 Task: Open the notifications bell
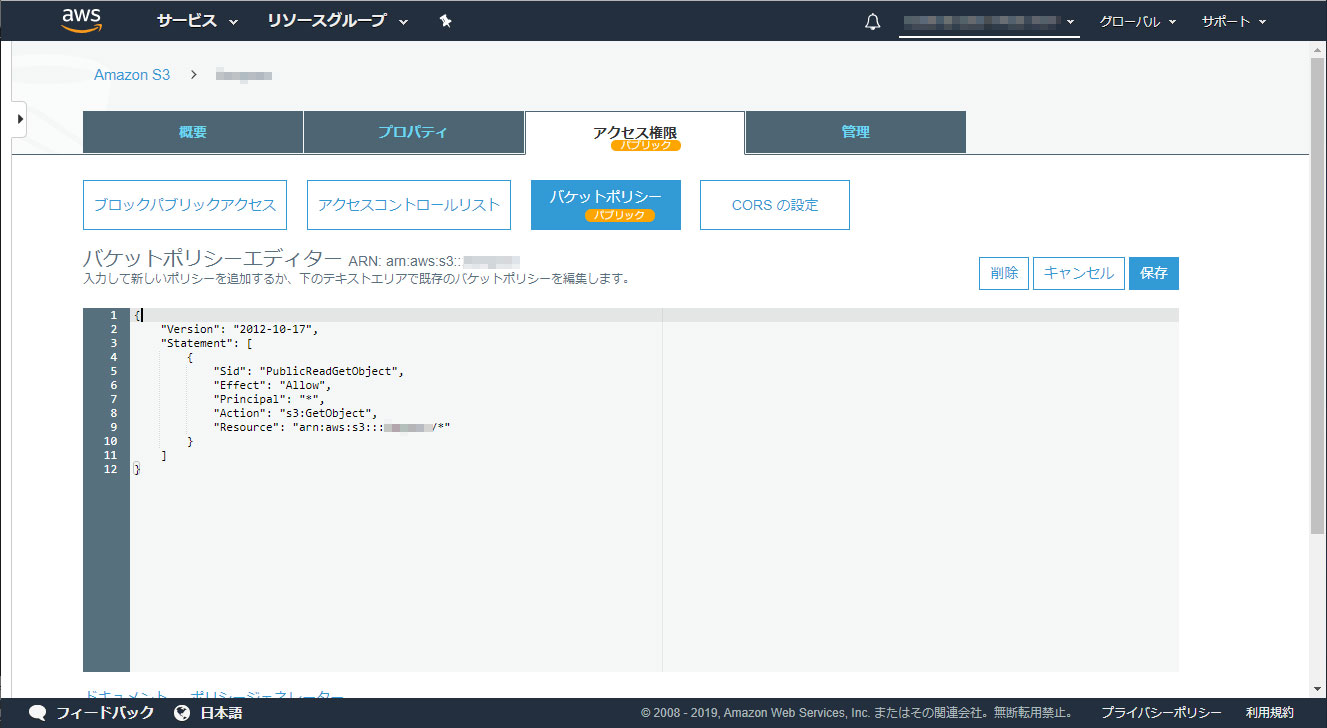tap(872, 21)
